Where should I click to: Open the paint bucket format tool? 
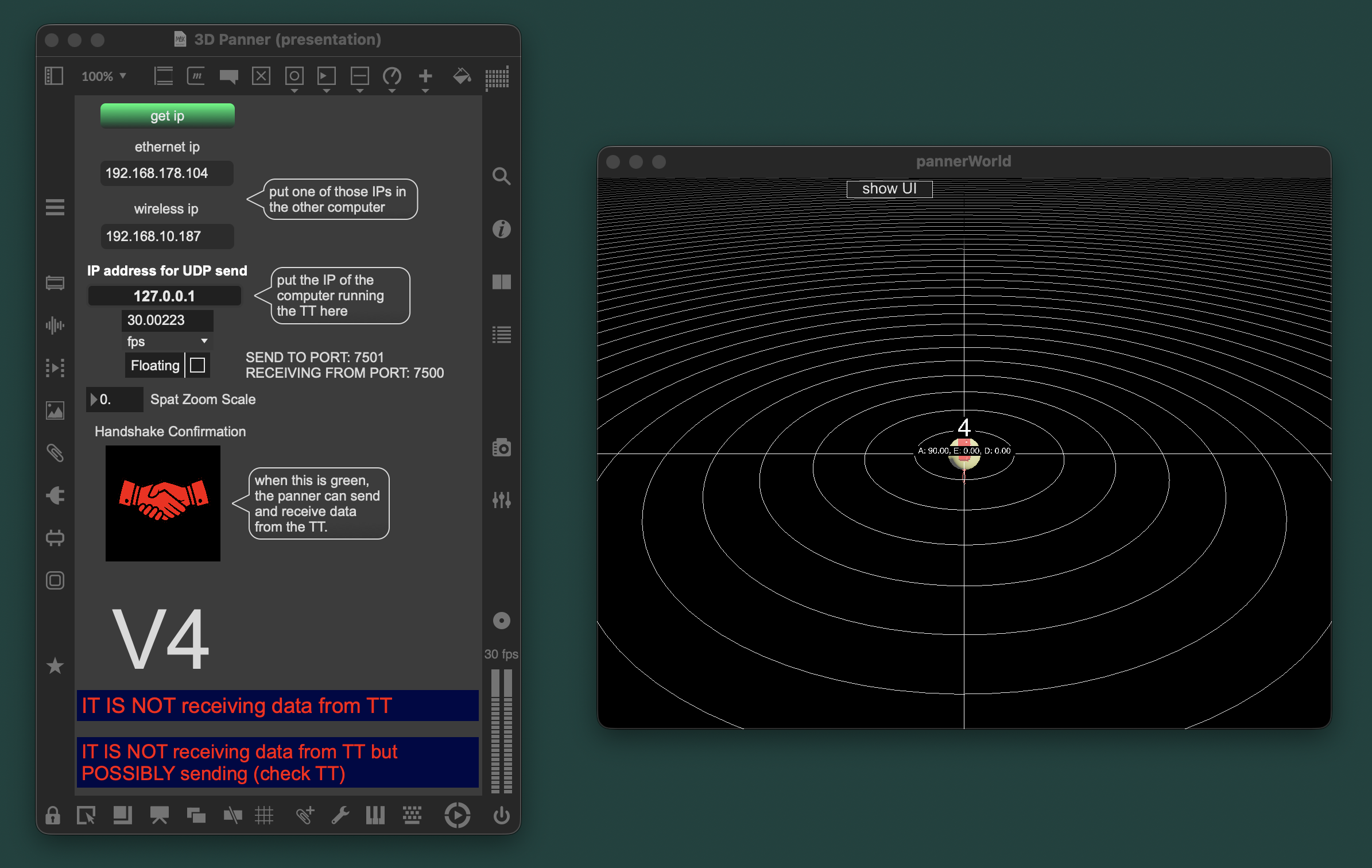click(462, 76)
